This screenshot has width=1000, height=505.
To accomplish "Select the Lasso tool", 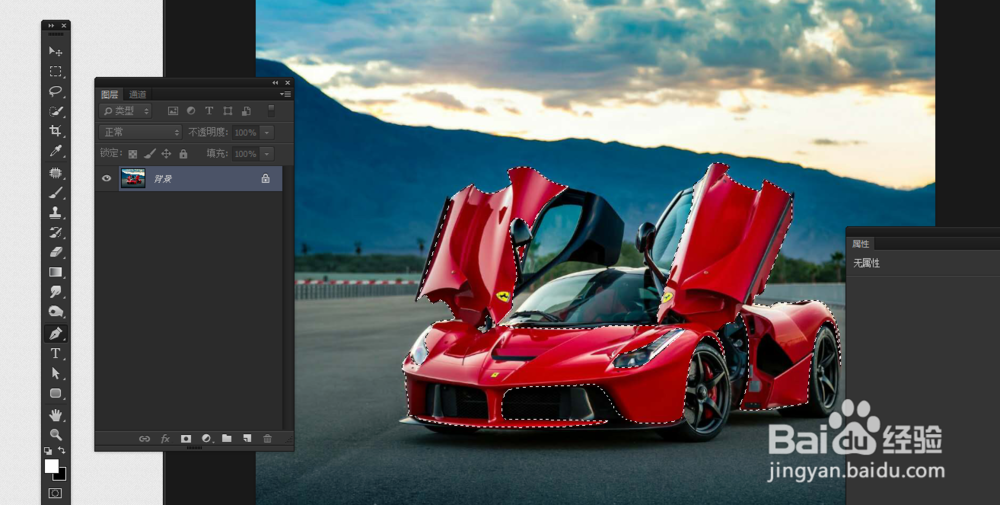I will tap(55, 91).
